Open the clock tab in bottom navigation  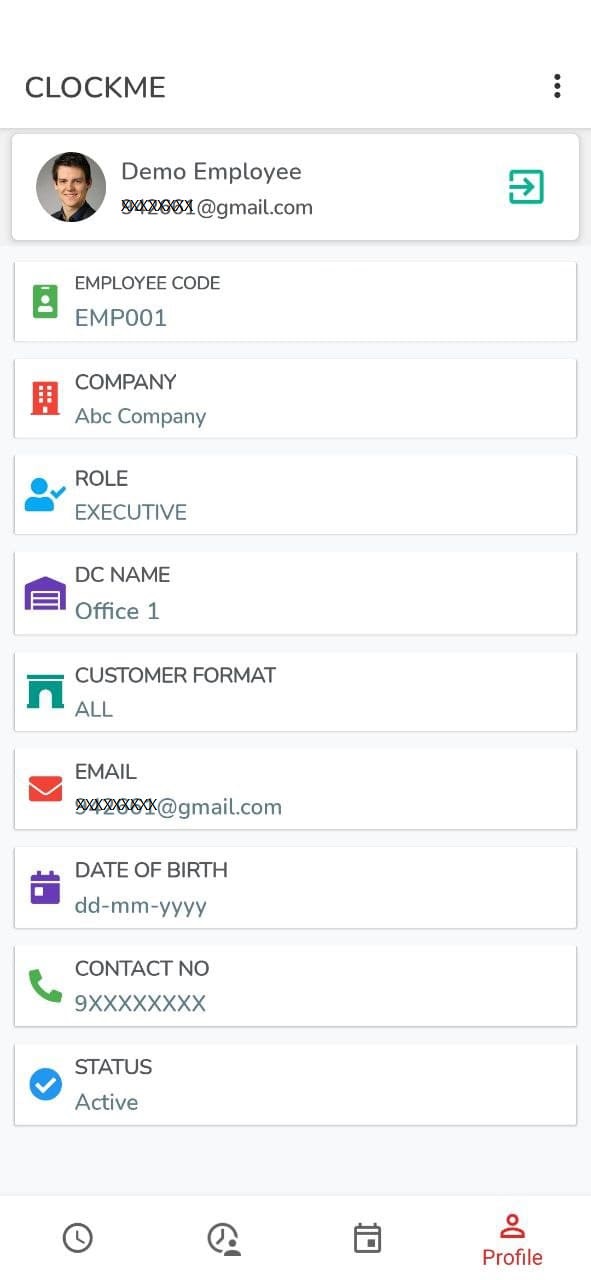point(78,1238)
